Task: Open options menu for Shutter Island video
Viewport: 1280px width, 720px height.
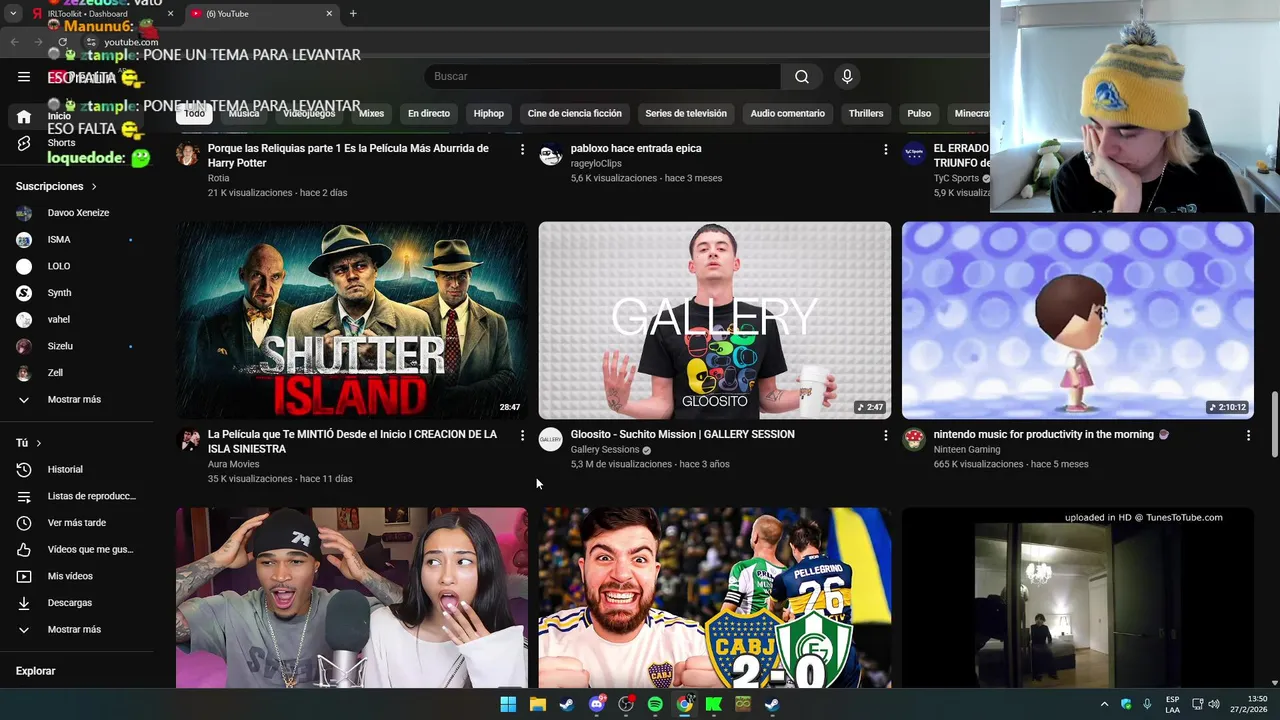Action: (x=522, y=435)
